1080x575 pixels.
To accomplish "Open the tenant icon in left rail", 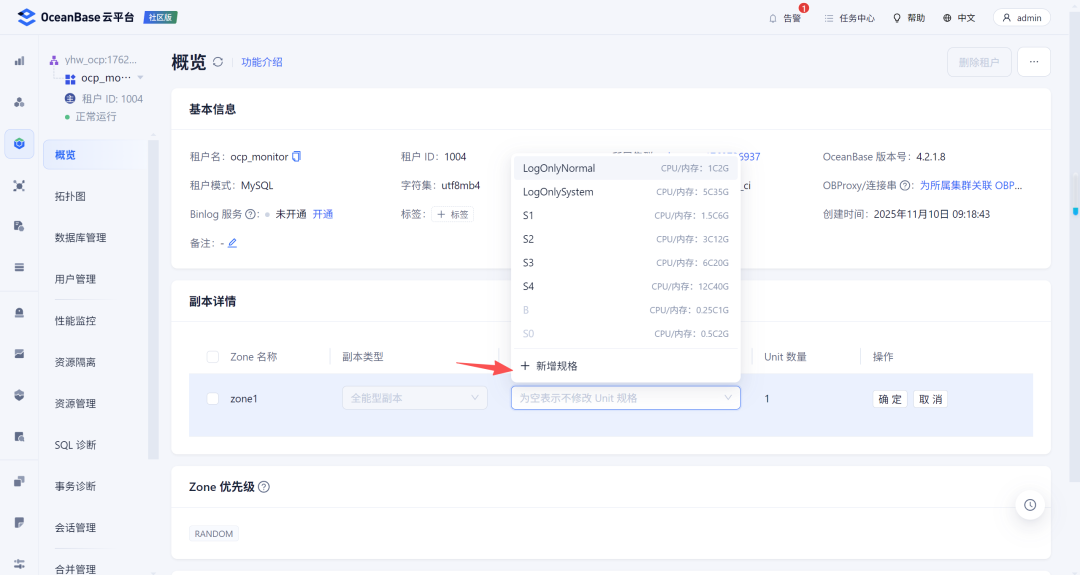I will coord(19,144).
